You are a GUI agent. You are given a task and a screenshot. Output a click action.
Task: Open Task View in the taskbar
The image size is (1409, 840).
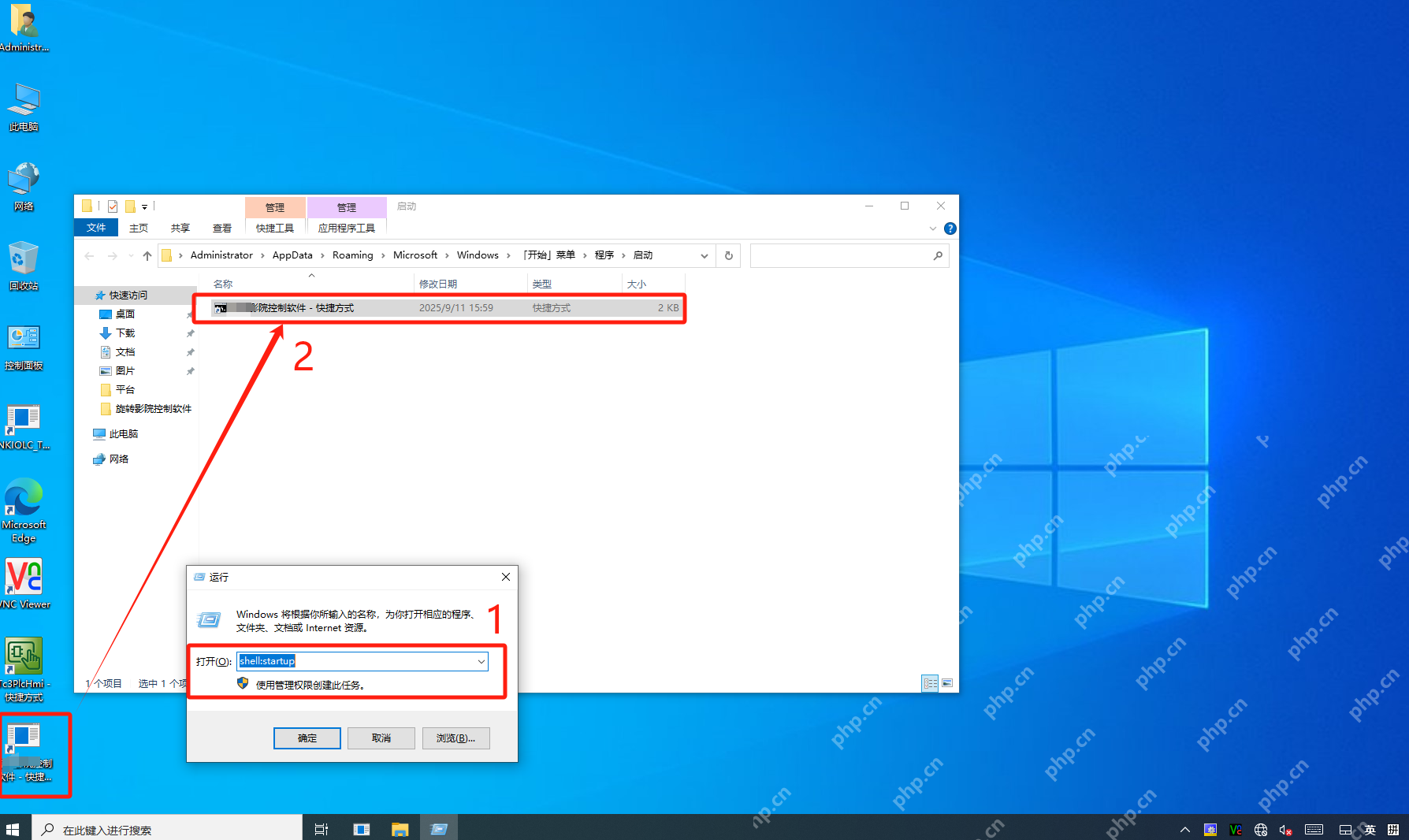[322, 829]
